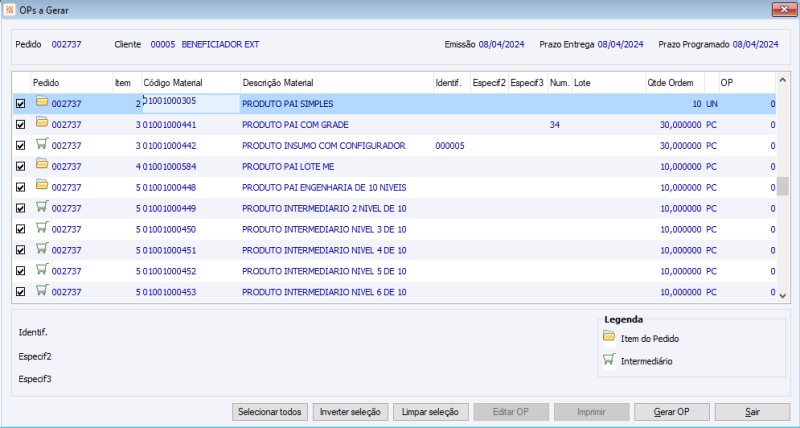Click Inverter seleção button
Viewport: 800px width, 428px height.
click(x=350, y=412)
